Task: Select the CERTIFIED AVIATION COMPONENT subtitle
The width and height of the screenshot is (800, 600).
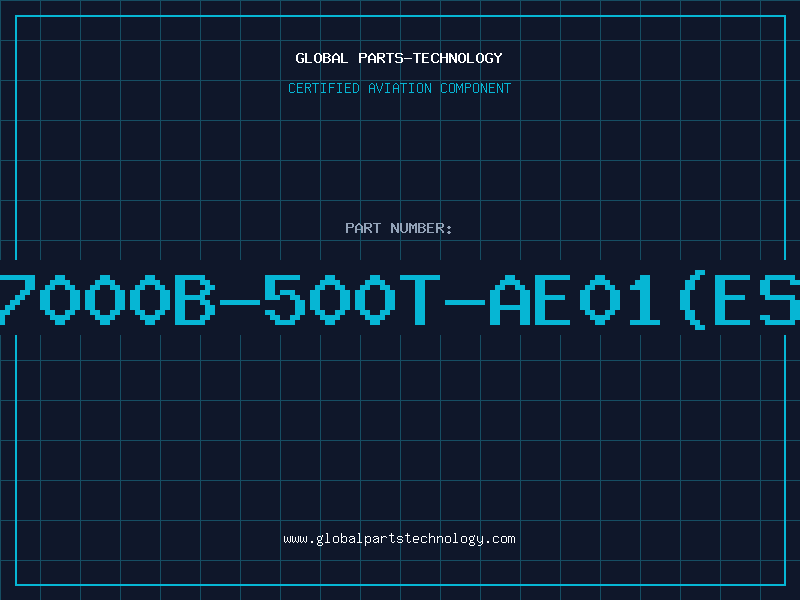Action: [x=399, y=88]
